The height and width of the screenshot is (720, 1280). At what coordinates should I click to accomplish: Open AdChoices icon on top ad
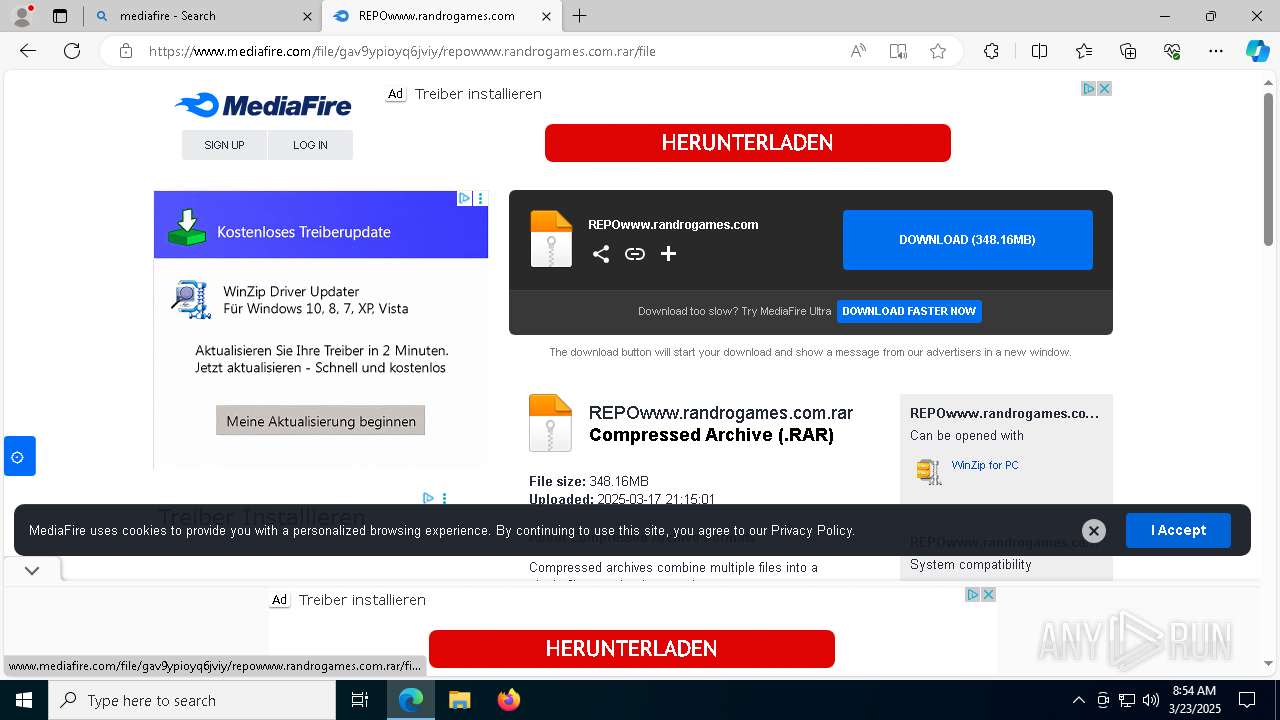pos(1089,89)
